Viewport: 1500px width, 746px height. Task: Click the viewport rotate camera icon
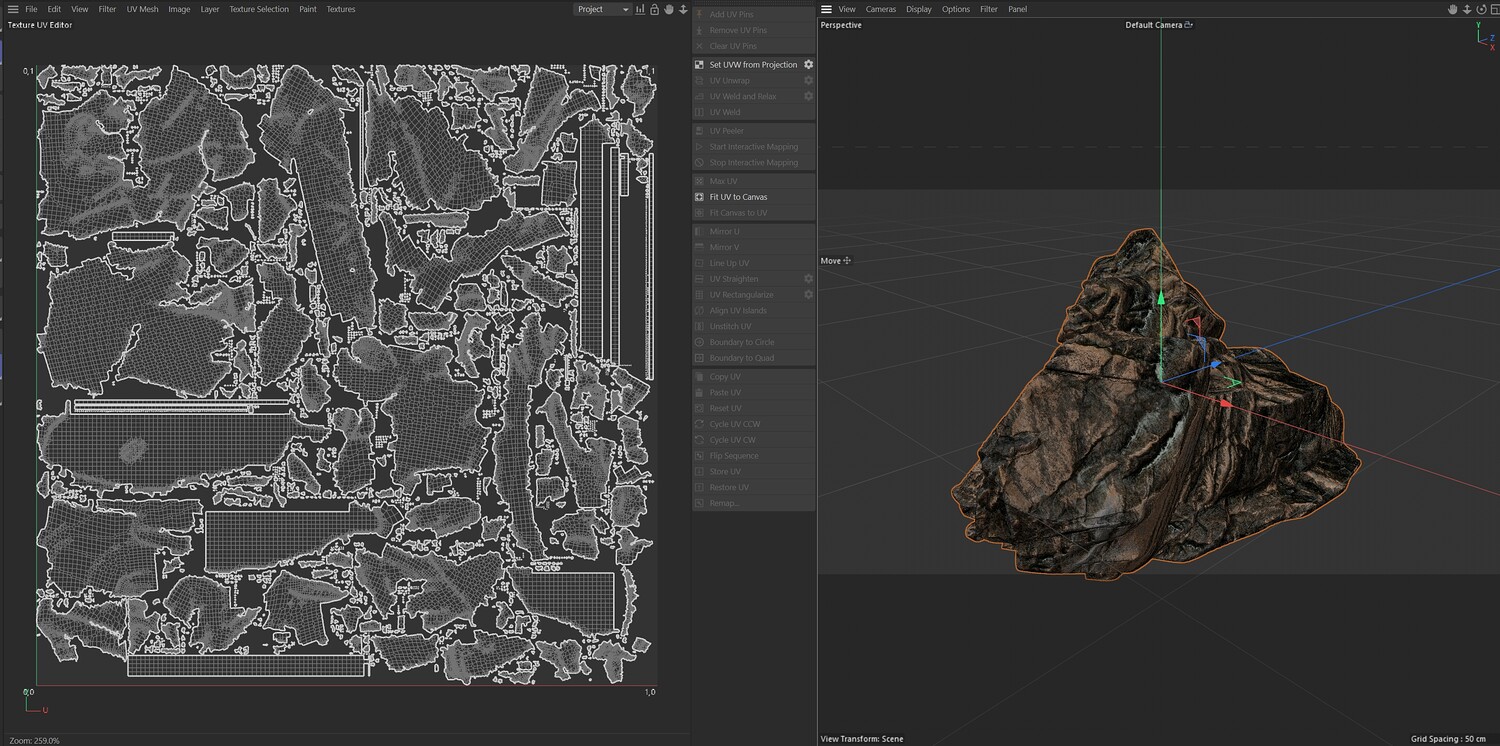(x=1481, y=9)
